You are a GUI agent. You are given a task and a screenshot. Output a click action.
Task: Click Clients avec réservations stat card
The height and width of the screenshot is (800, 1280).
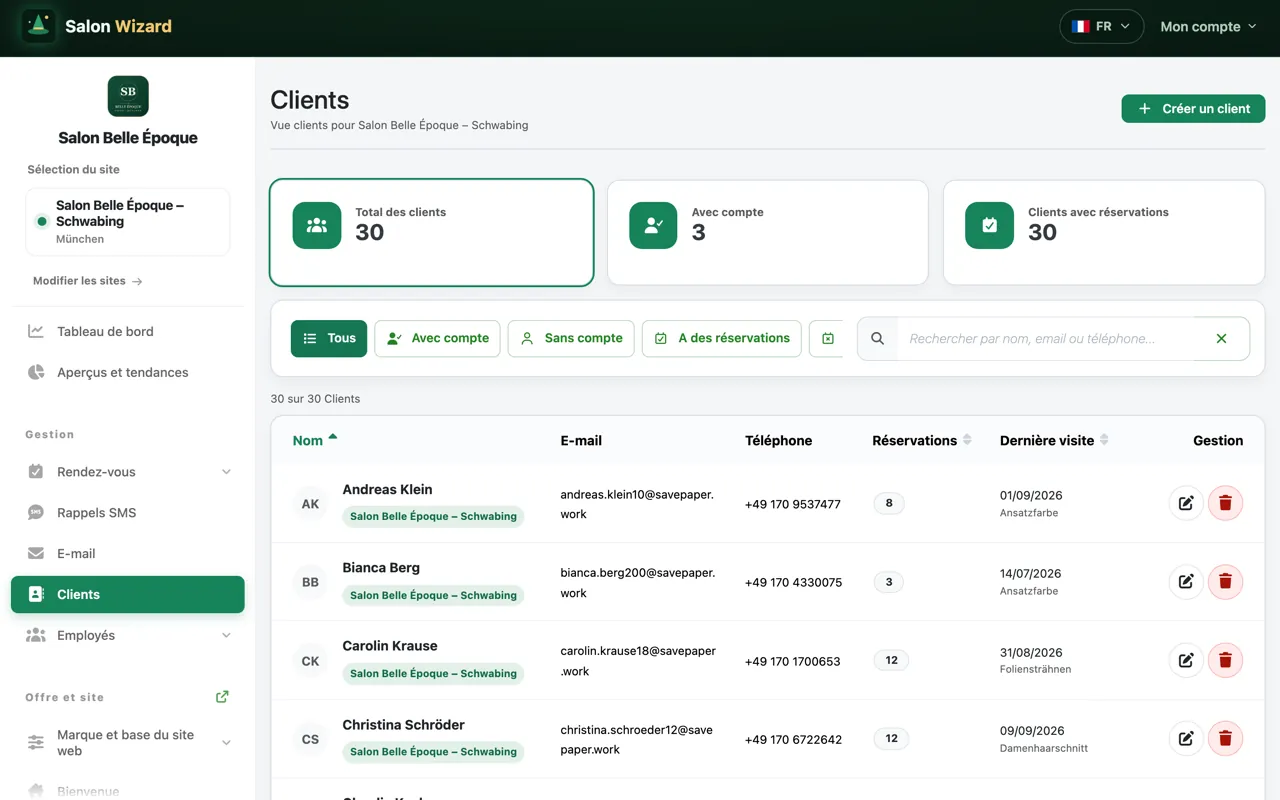1104,233
